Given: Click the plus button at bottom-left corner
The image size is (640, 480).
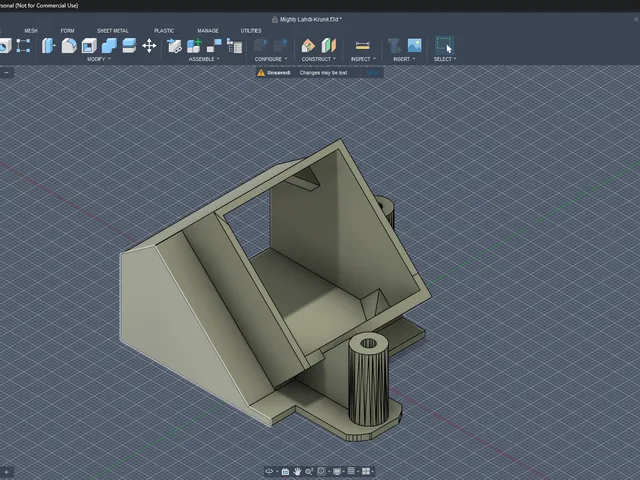Looking at the screenshot, I should pyautogui.click(x=6, y=472).
